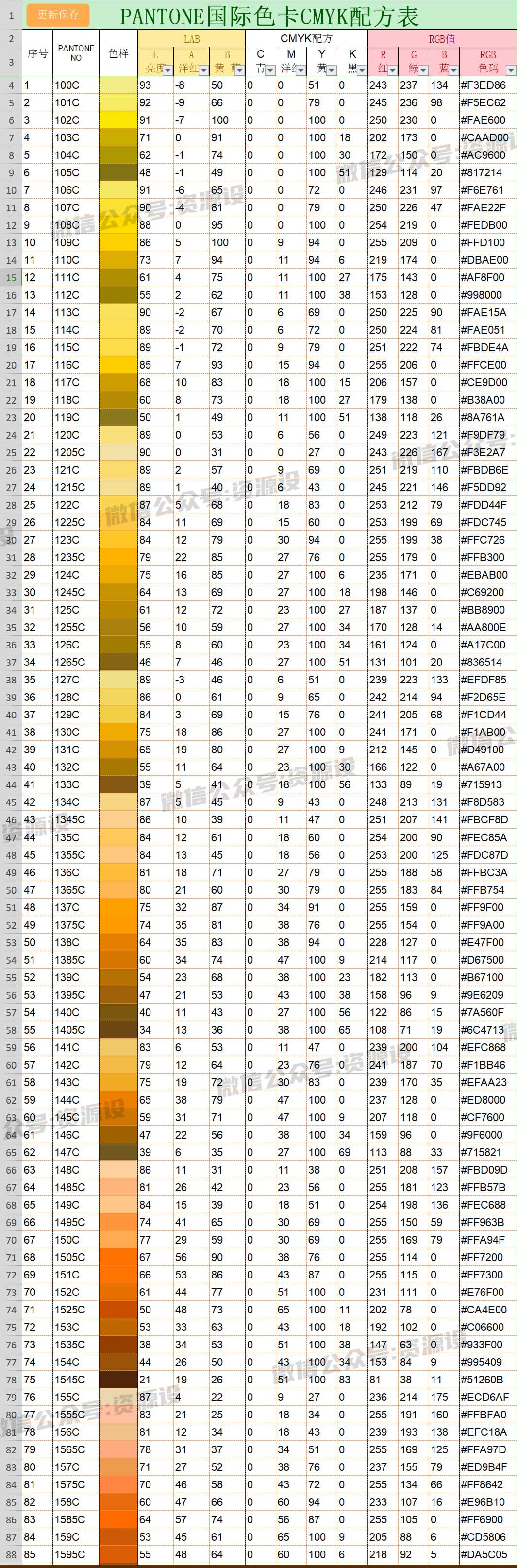517x1568 pixels.
Task: Open the Y 黄 filter dropdown
Action: click(332, 70)
